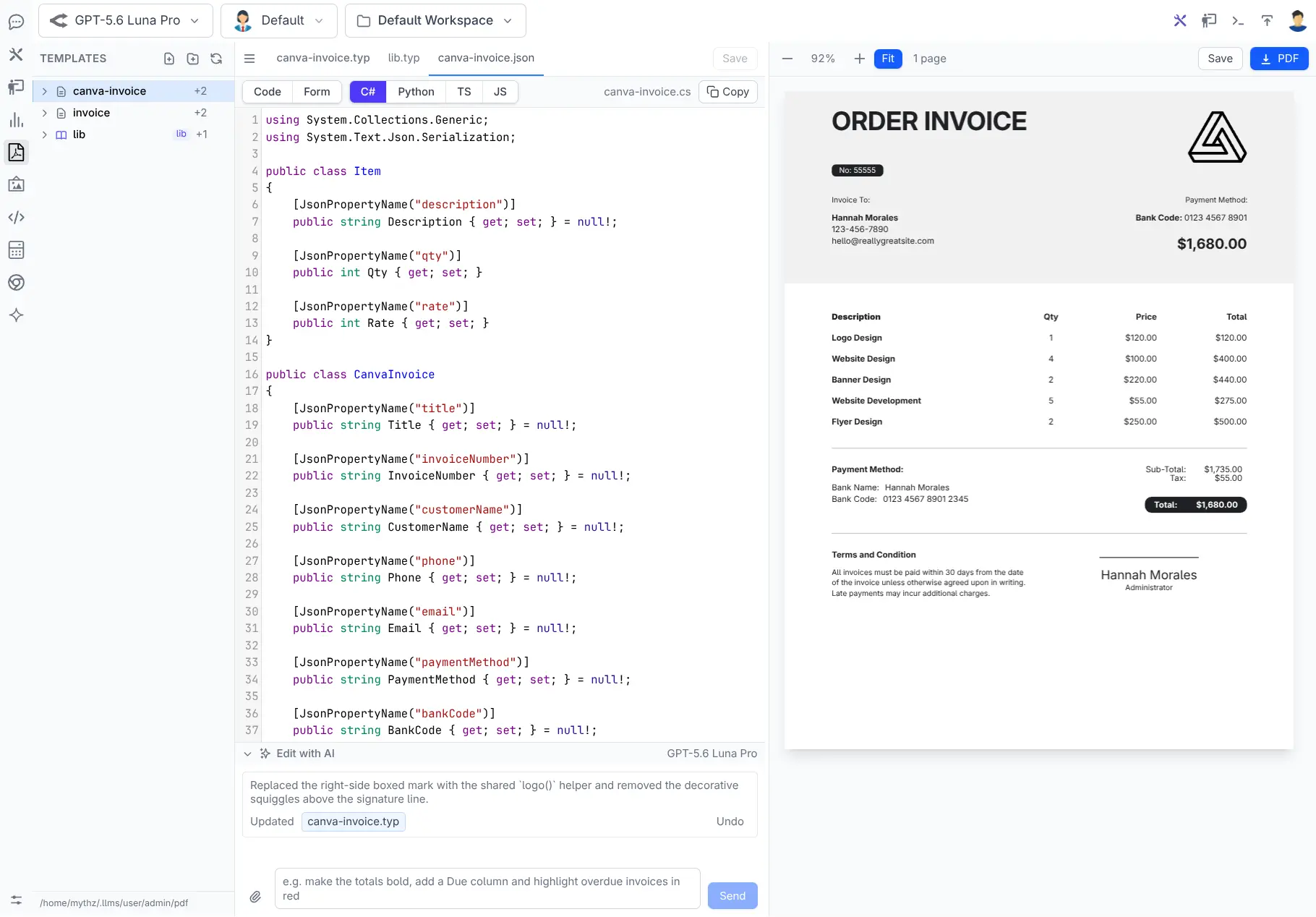Click the new folder icon in Templates header
Screen dimensions: 1316x917
(x=192, y=59)
